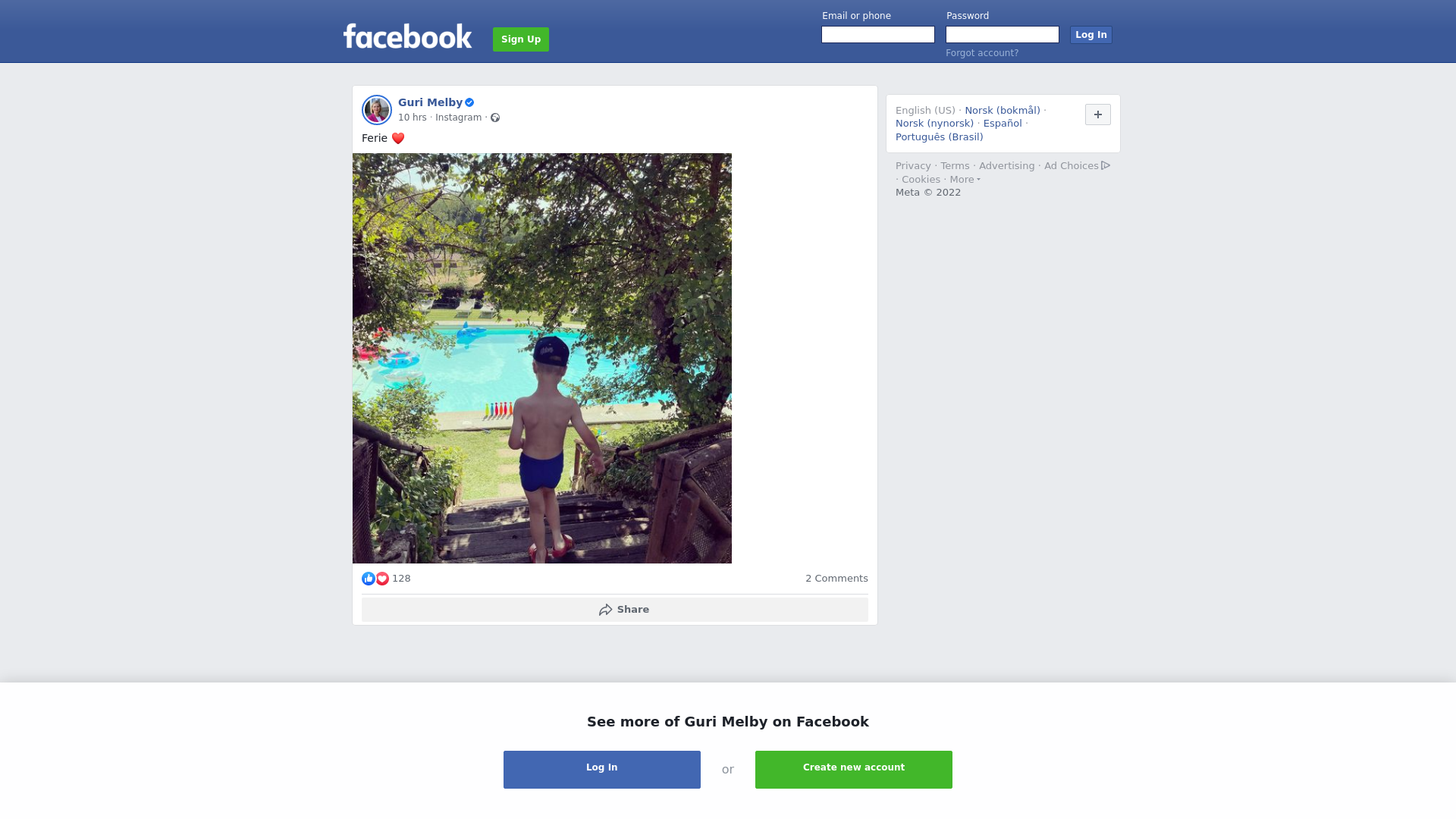Click the red heart reaction icon
The image size is (1456, 819).
pos(382,579)
